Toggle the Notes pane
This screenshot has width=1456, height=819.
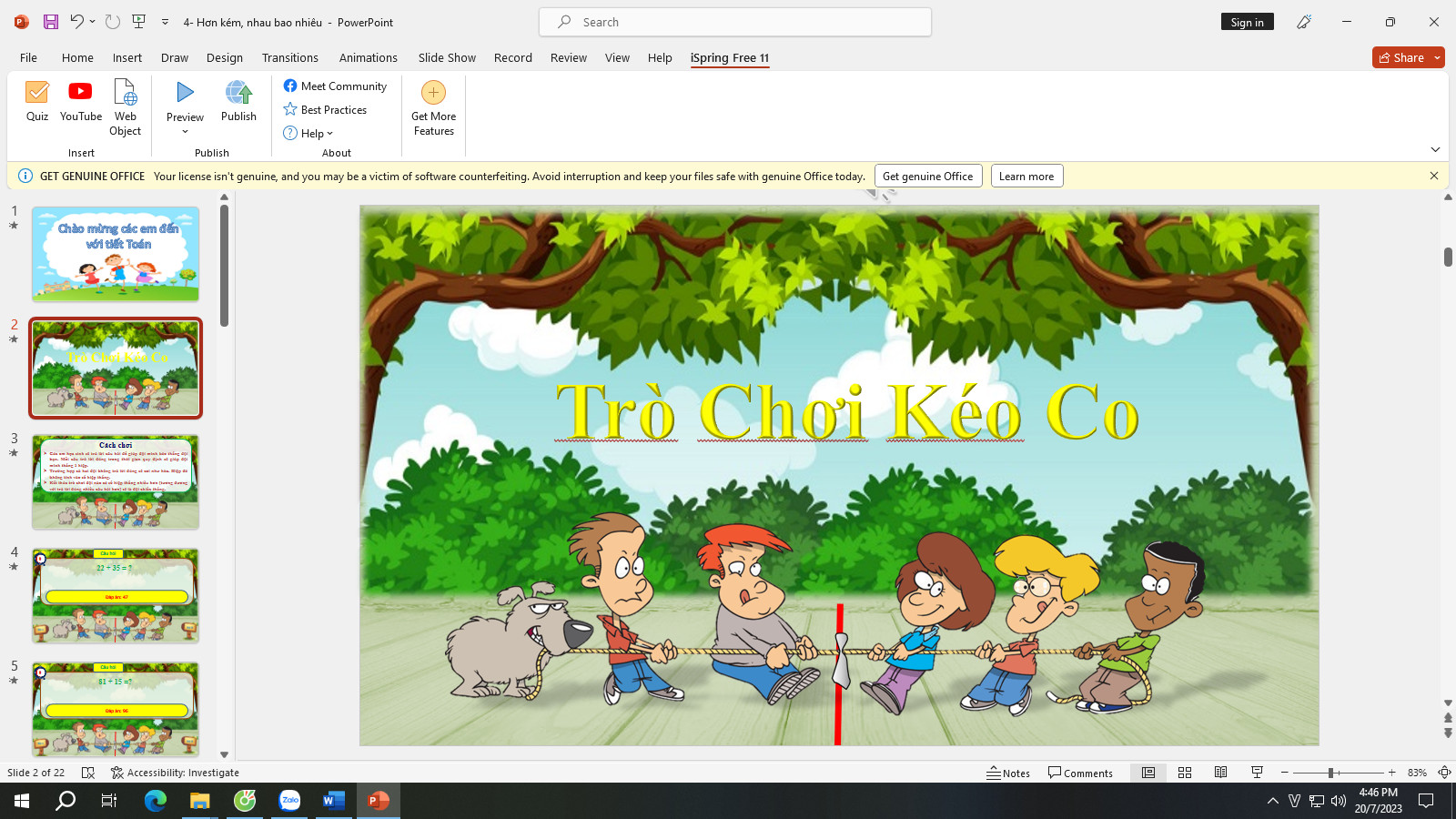pos(1008,773)
